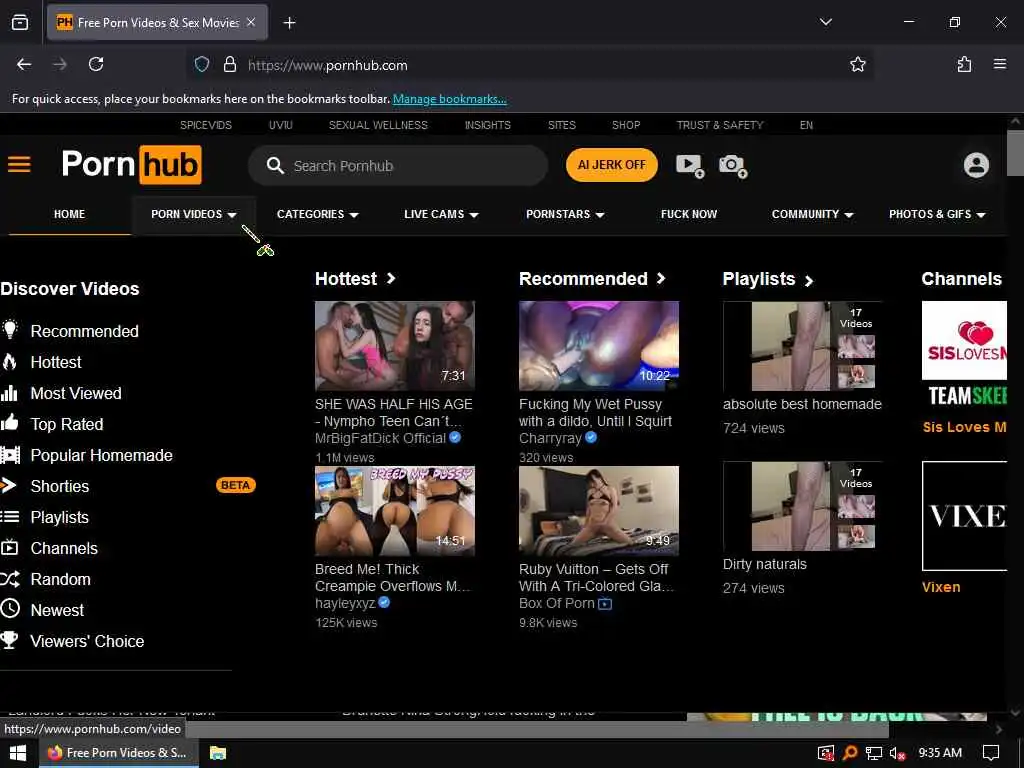Open the taskbar notification center icon
This screenshot has height=768, width=1024.
tap(991, 753)
